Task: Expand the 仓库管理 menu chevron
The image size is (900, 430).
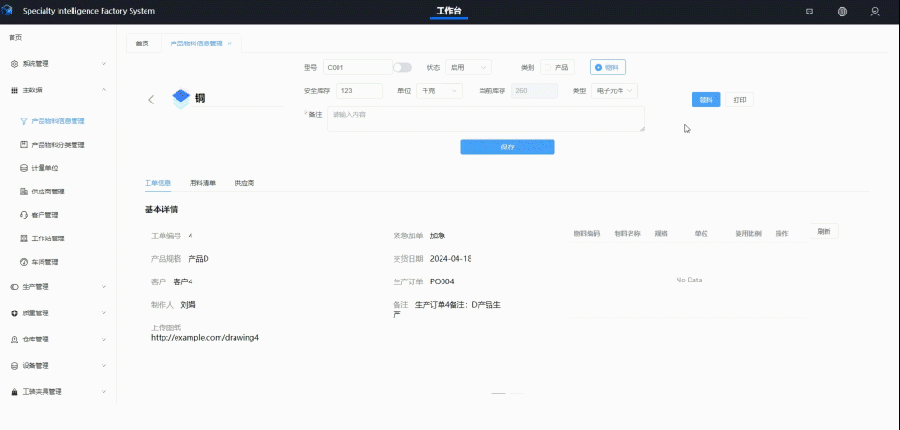Action: 104,339
